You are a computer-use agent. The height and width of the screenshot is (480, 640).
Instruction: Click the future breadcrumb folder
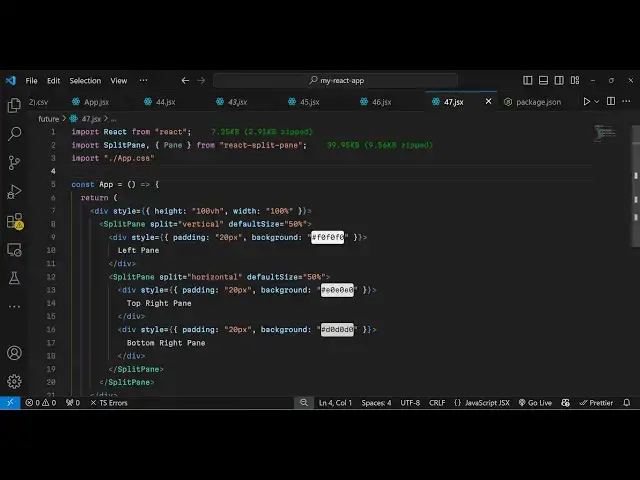[49, 119]
